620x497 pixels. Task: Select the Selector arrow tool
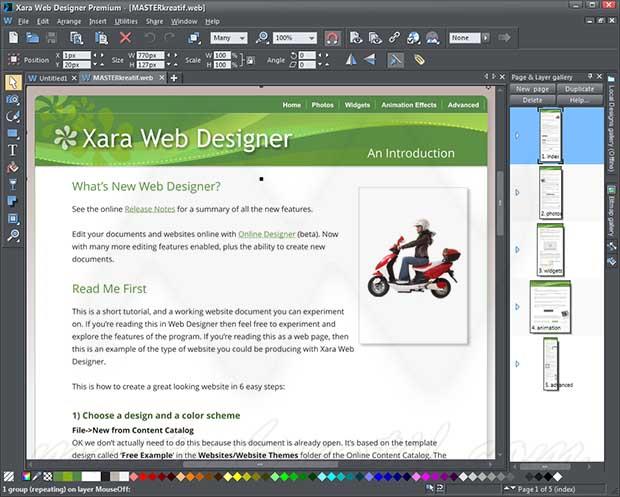coord(13,82)
